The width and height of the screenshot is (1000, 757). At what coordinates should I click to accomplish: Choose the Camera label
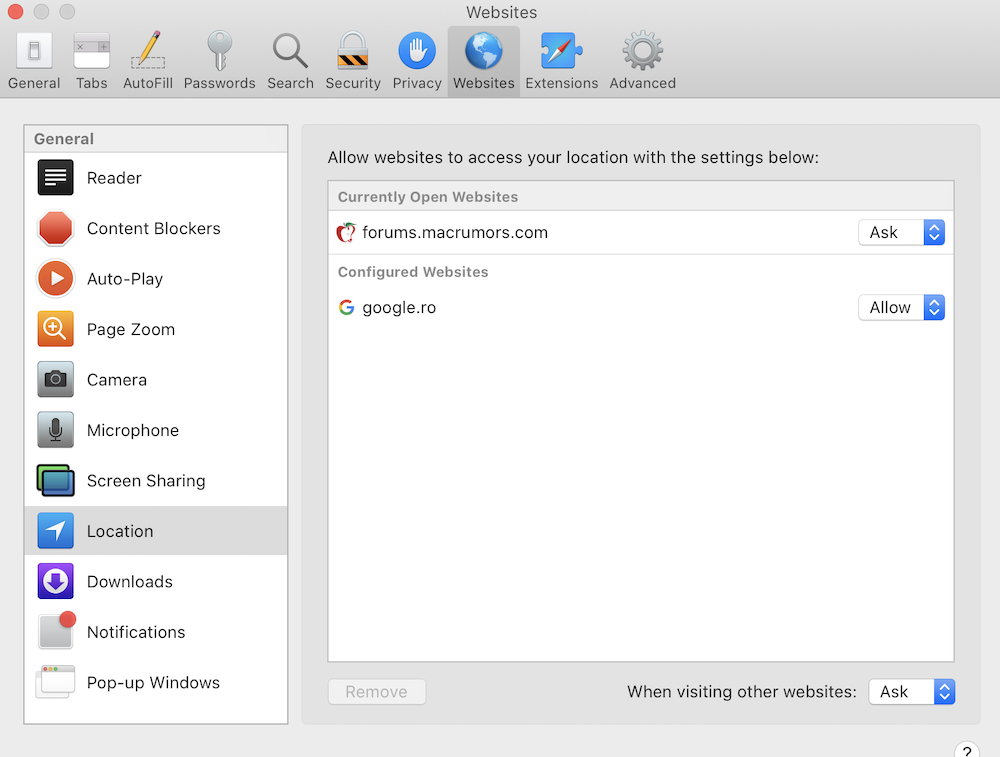click(x=117, y=379)
